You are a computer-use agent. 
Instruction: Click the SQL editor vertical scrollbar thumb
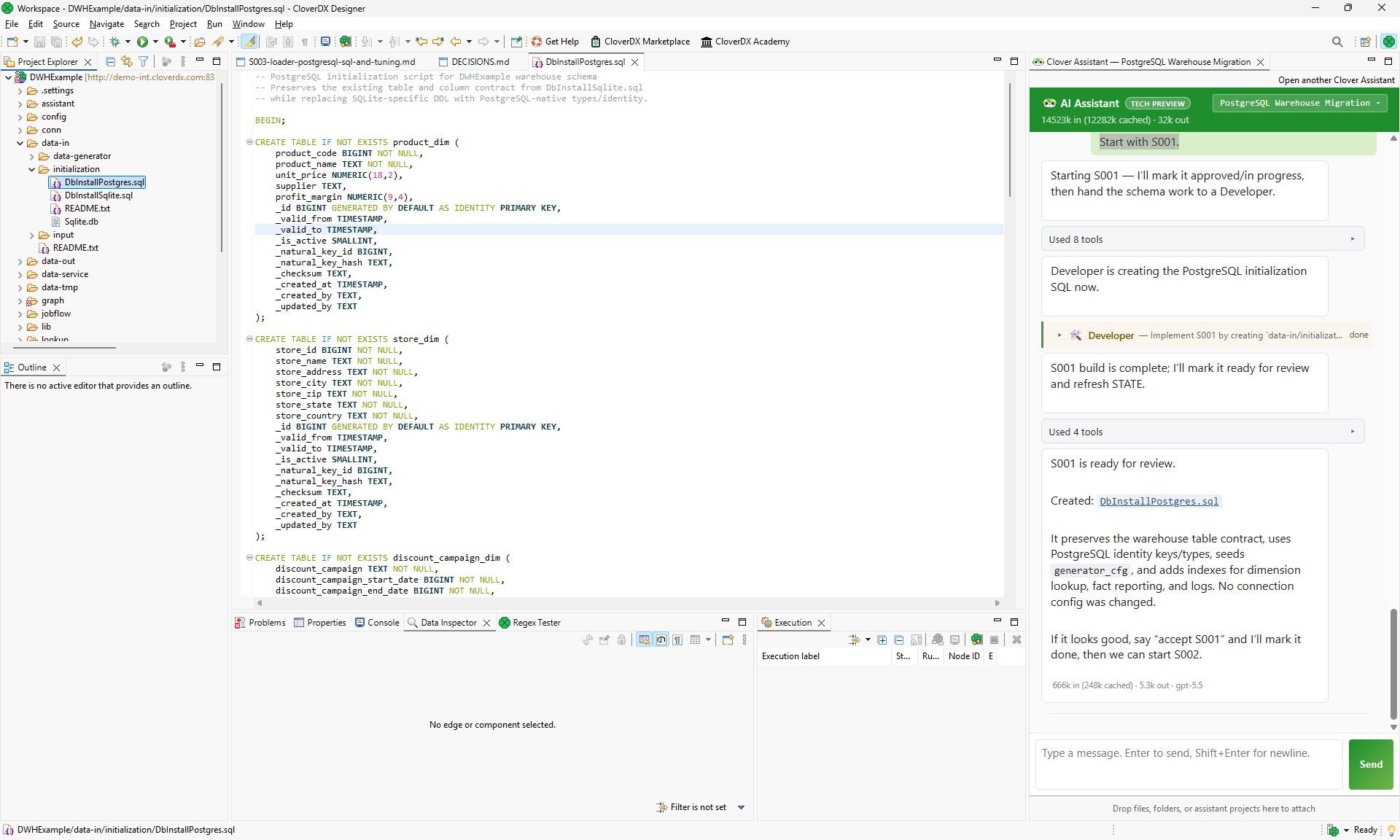1009,139
